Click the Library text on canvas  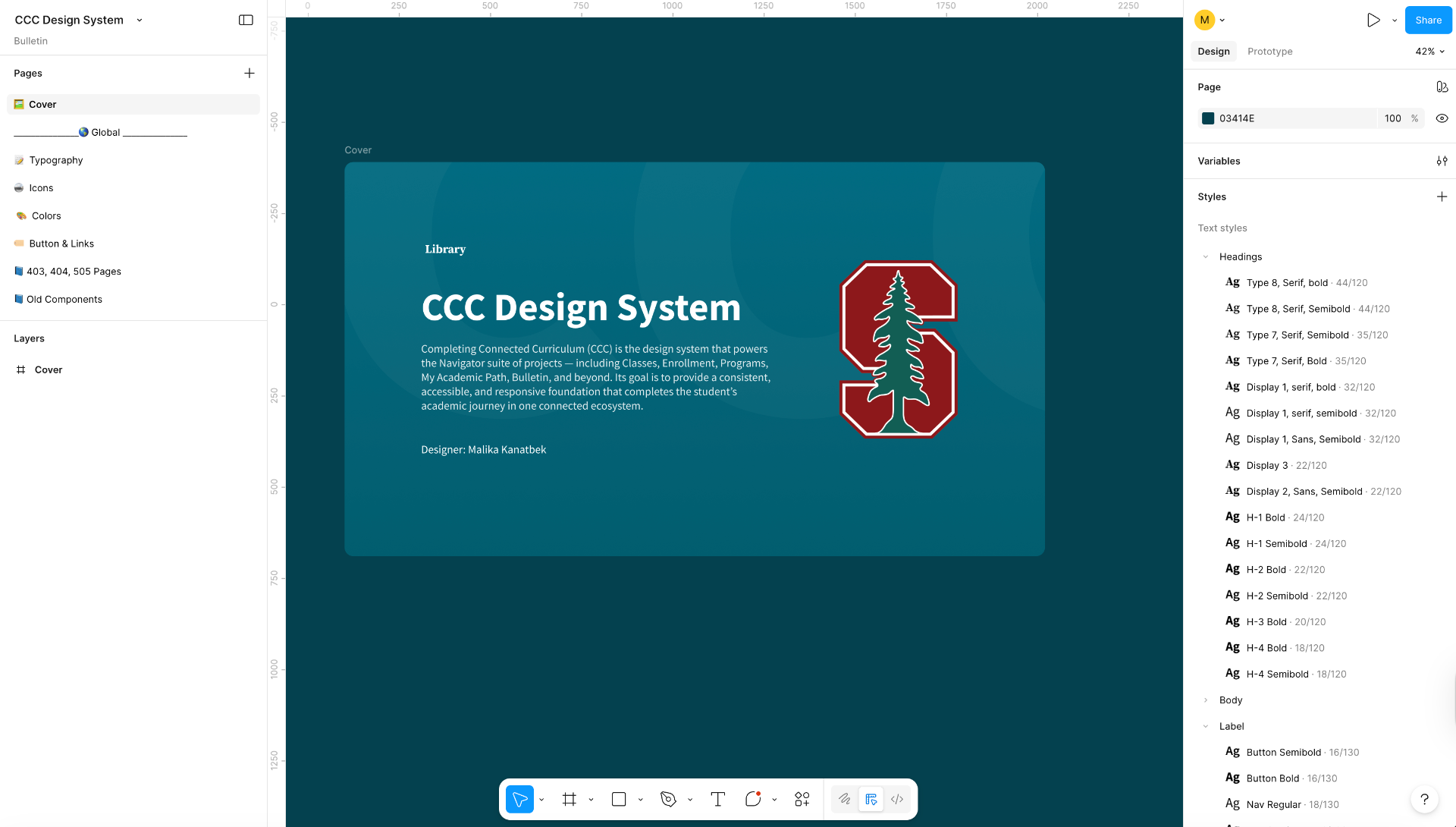(x=445, y=249)
